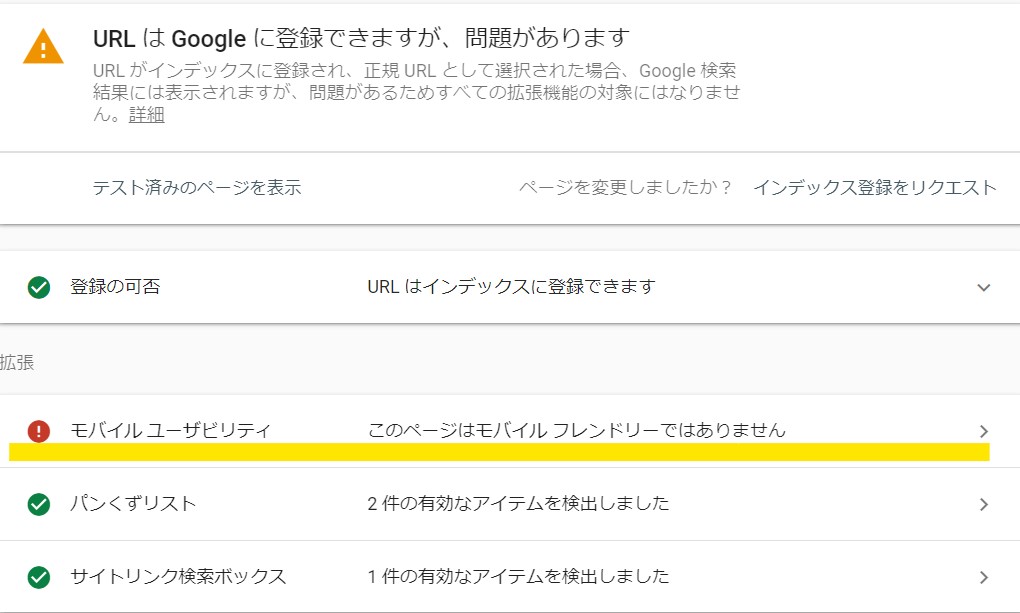Click the green checkmark beside パンくずリスト
Viewport: 1020px width, 613px height.
click(39, 504)
